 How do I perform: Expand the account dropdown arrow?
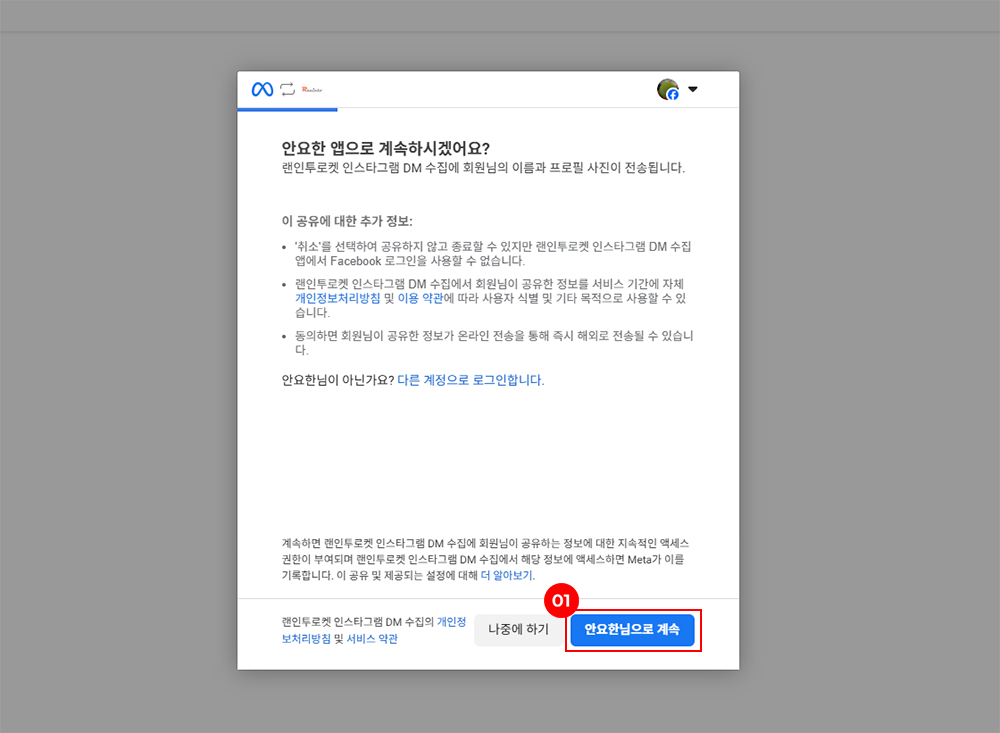click(x=693, y=89)
